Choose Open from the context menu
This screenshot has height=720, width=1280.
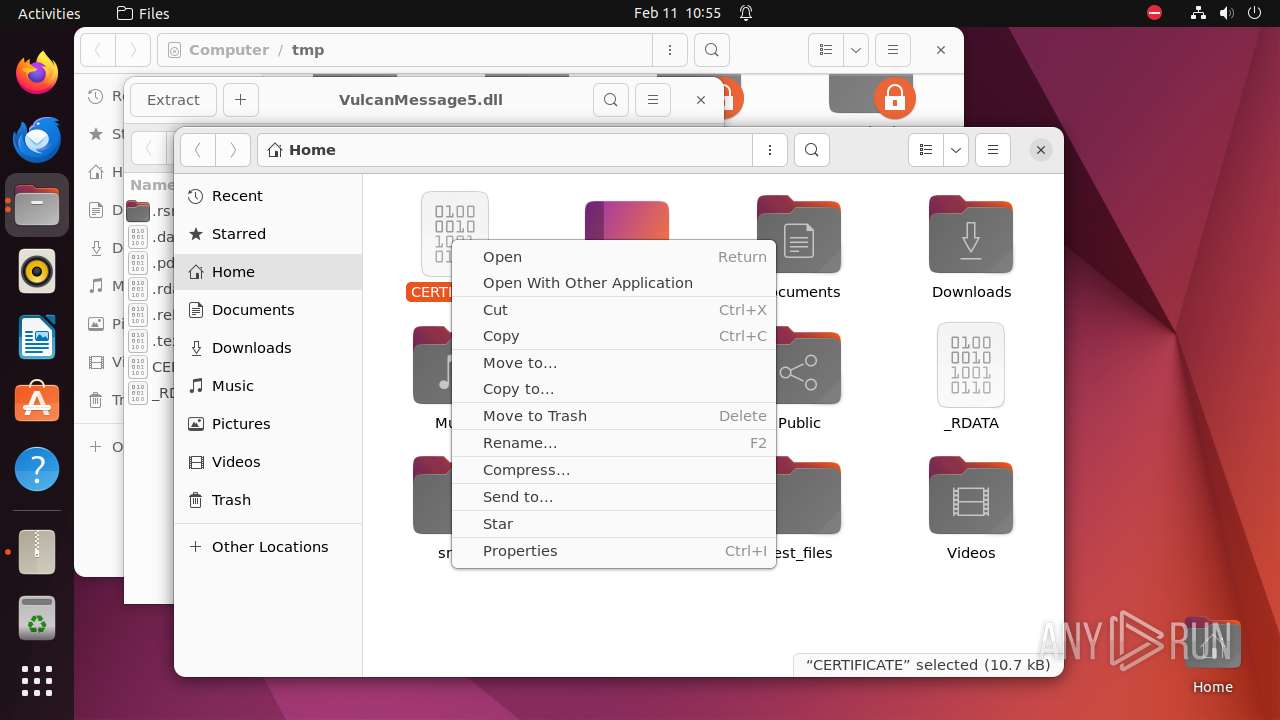point(614,257)
